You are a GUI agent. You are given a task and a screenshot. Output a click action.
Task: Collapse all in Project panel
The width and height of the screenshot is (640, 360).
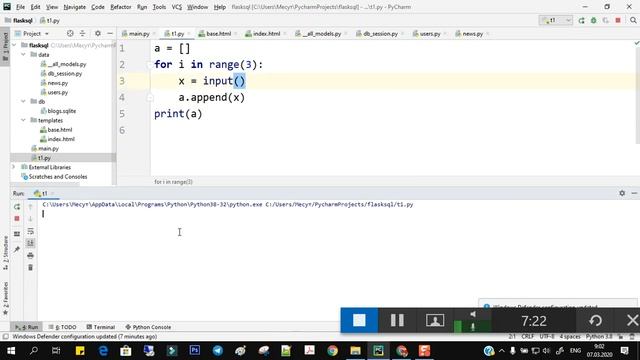82,33
